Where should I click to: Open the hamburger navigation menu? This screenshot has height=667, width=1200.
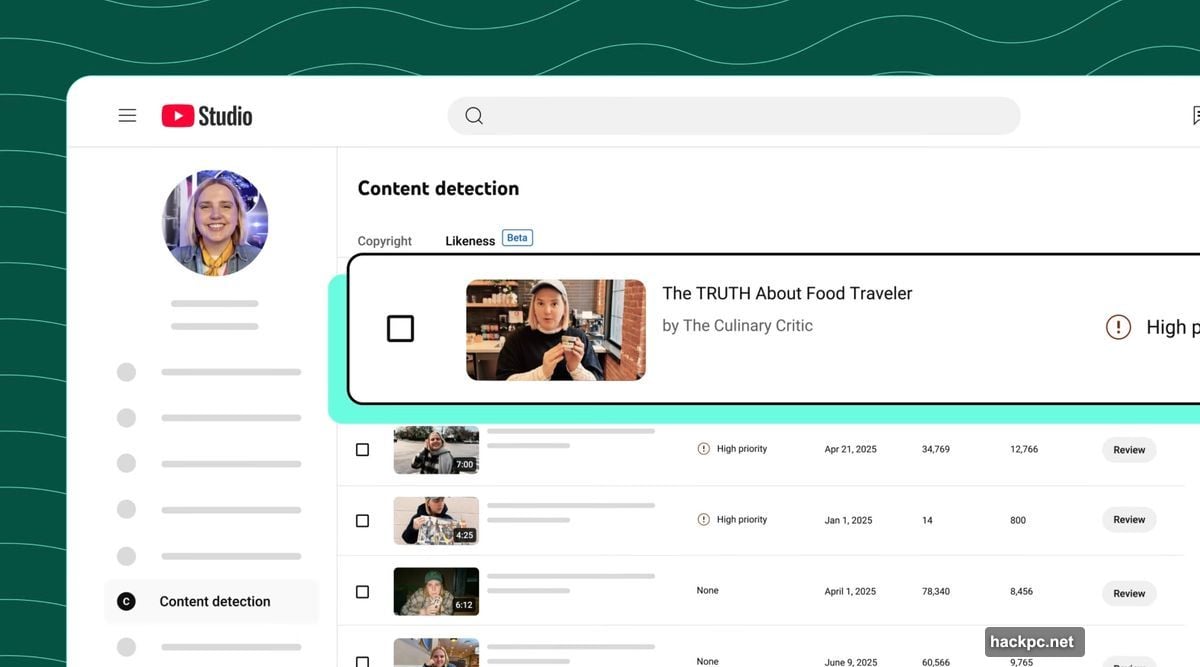click(x=127, y=115)
